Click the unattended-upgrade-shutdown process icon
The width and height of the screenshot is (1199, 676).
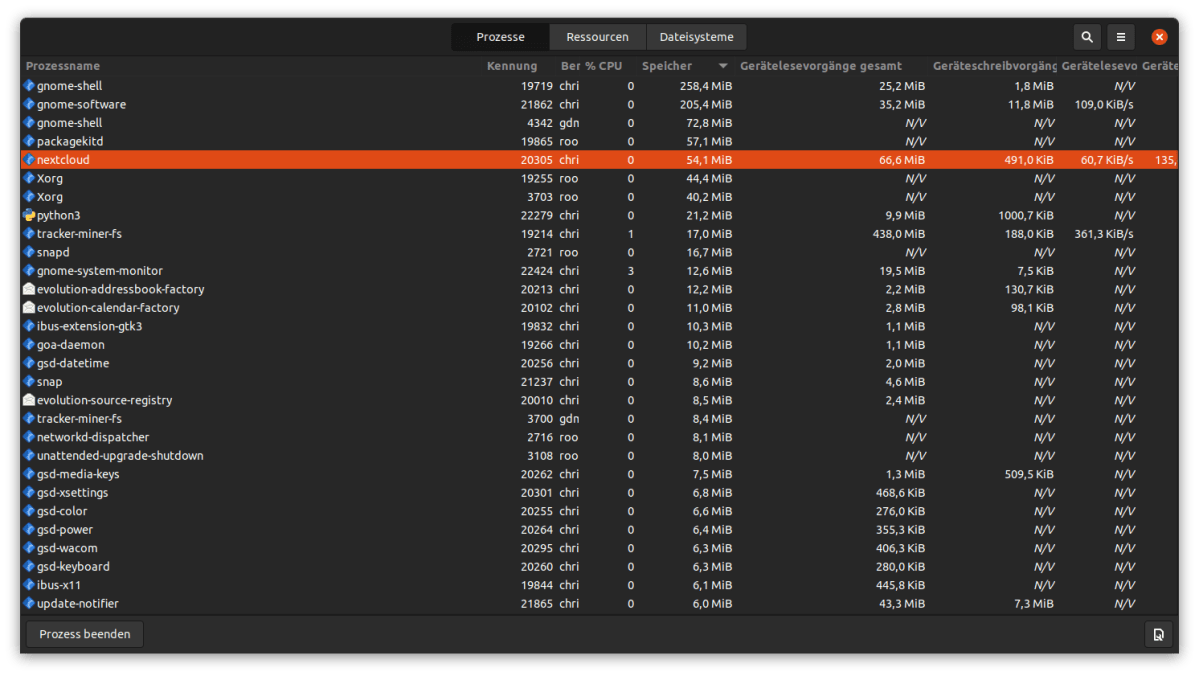click(29, 456)
